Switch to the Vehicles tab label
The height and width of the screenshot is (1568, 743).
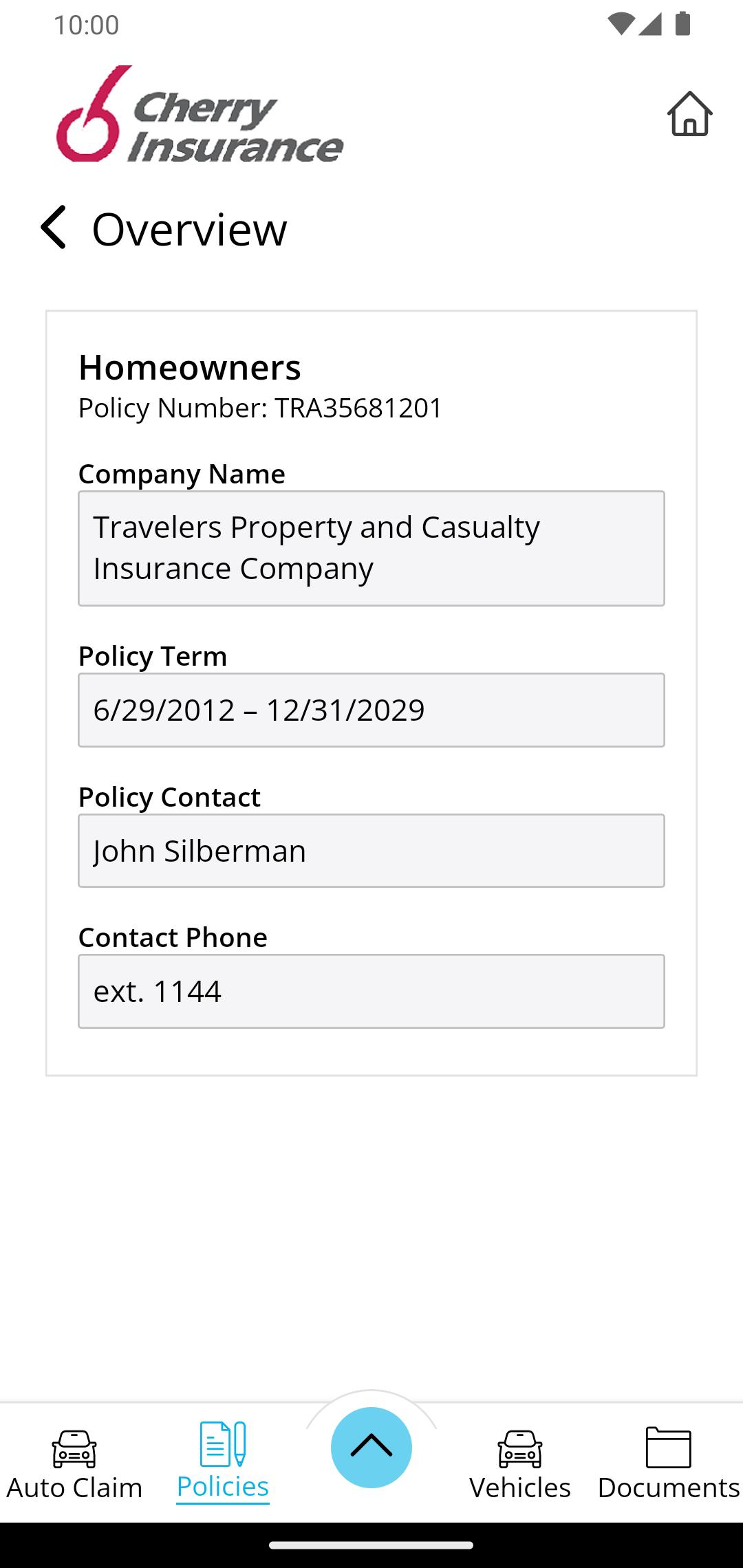click(x=520, y=1488)
